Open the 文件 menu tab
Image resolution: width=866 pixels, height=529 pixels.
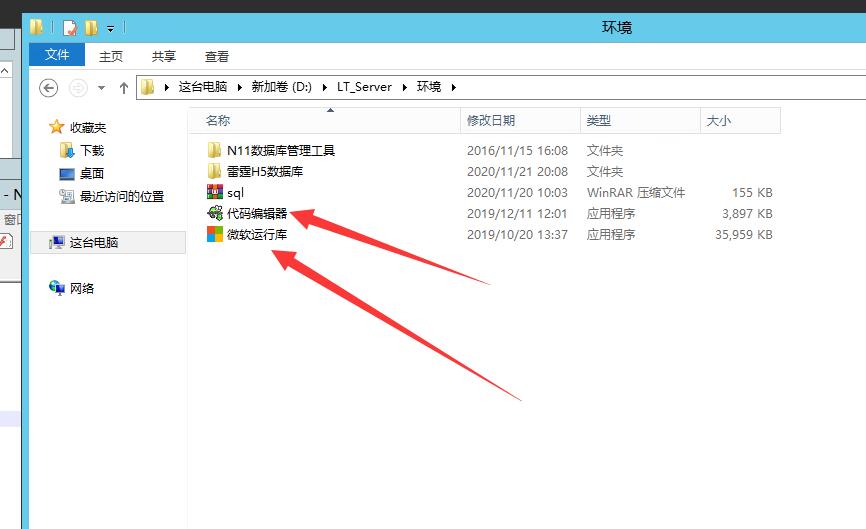pos(57,56)
